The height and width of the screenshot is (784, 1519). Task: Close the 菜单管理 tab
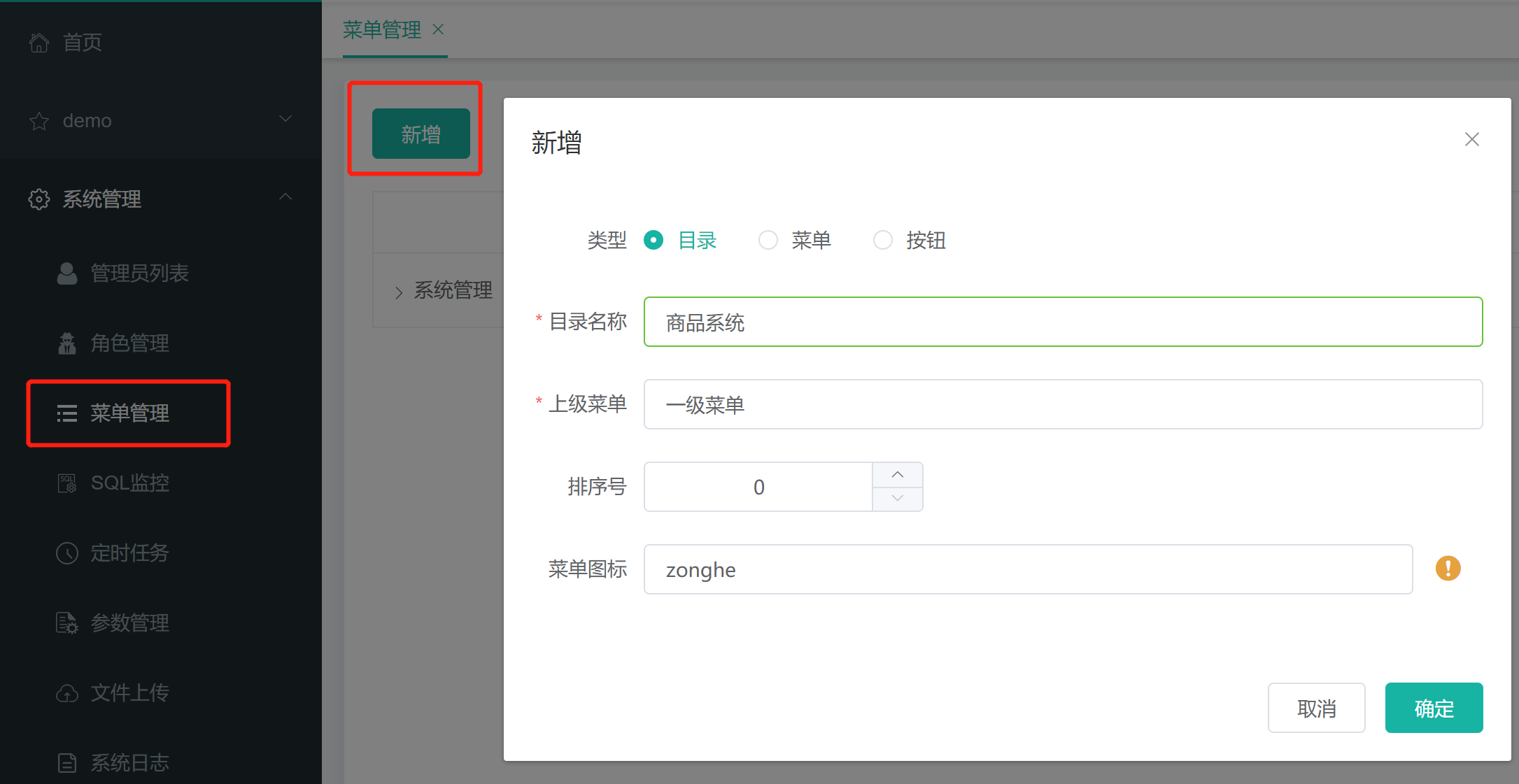point(438,29)
